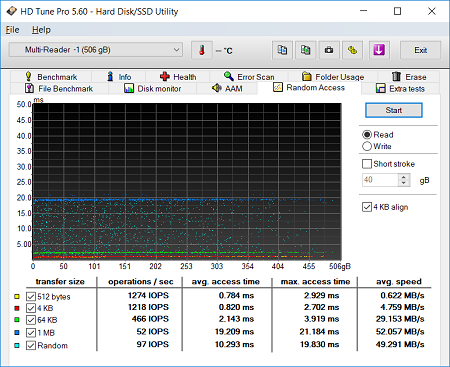The width and height of the screenshot is (450, 367).
Task: Click the purple down-arrow minimize-to-tray icon
Action: pyautogui.click(x=379, y=50)
